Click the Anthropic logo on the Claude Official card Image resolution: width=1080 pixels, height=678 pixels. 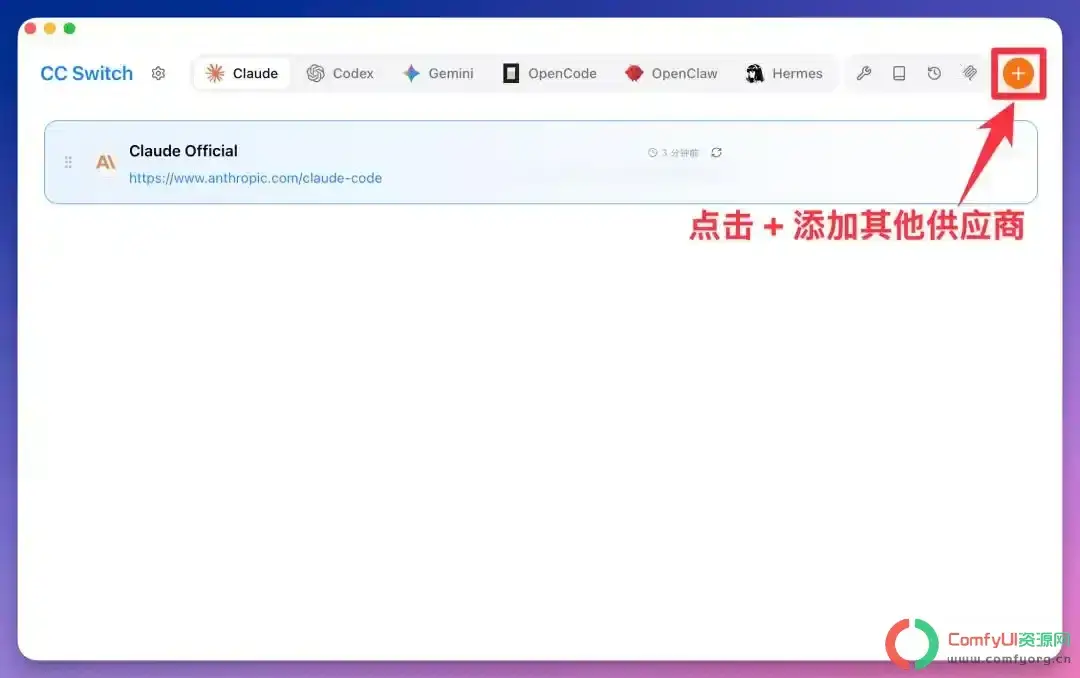(105, 162)
